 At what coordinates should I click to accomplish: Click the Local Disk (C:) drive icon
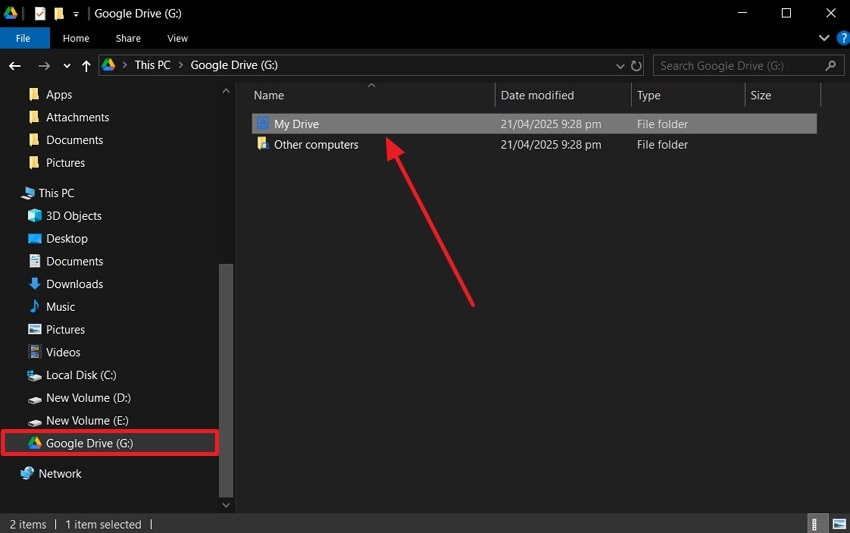point(34,375)
